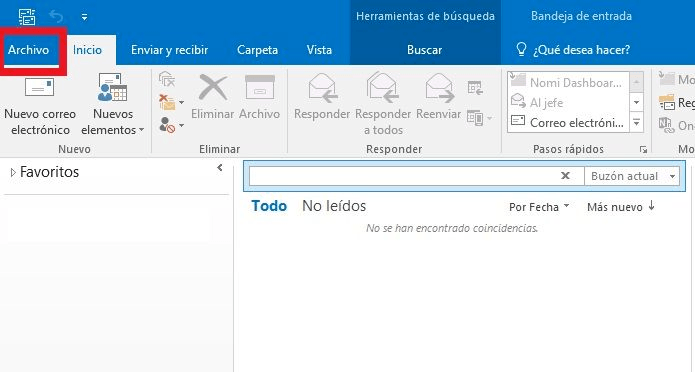
Task: Show only No leídos messages
Action: pyautogui.click(x=334, y=206)
